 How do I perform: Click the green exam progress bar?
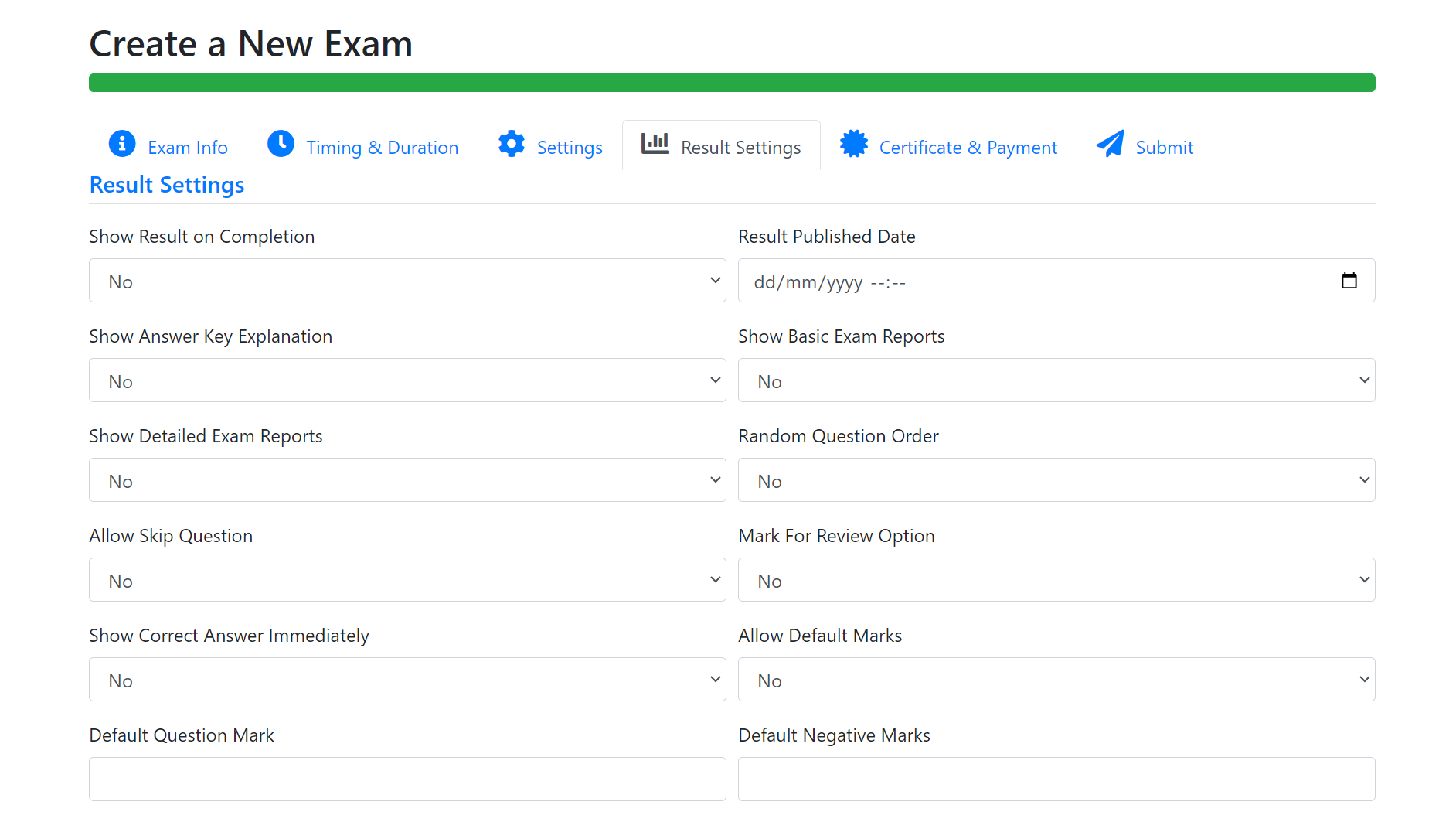click(731, 83)
